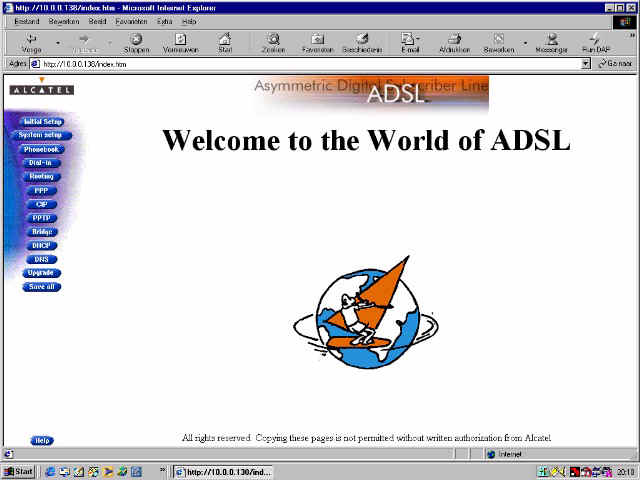
Task: Click the Save all button
Action: [41, 287]
